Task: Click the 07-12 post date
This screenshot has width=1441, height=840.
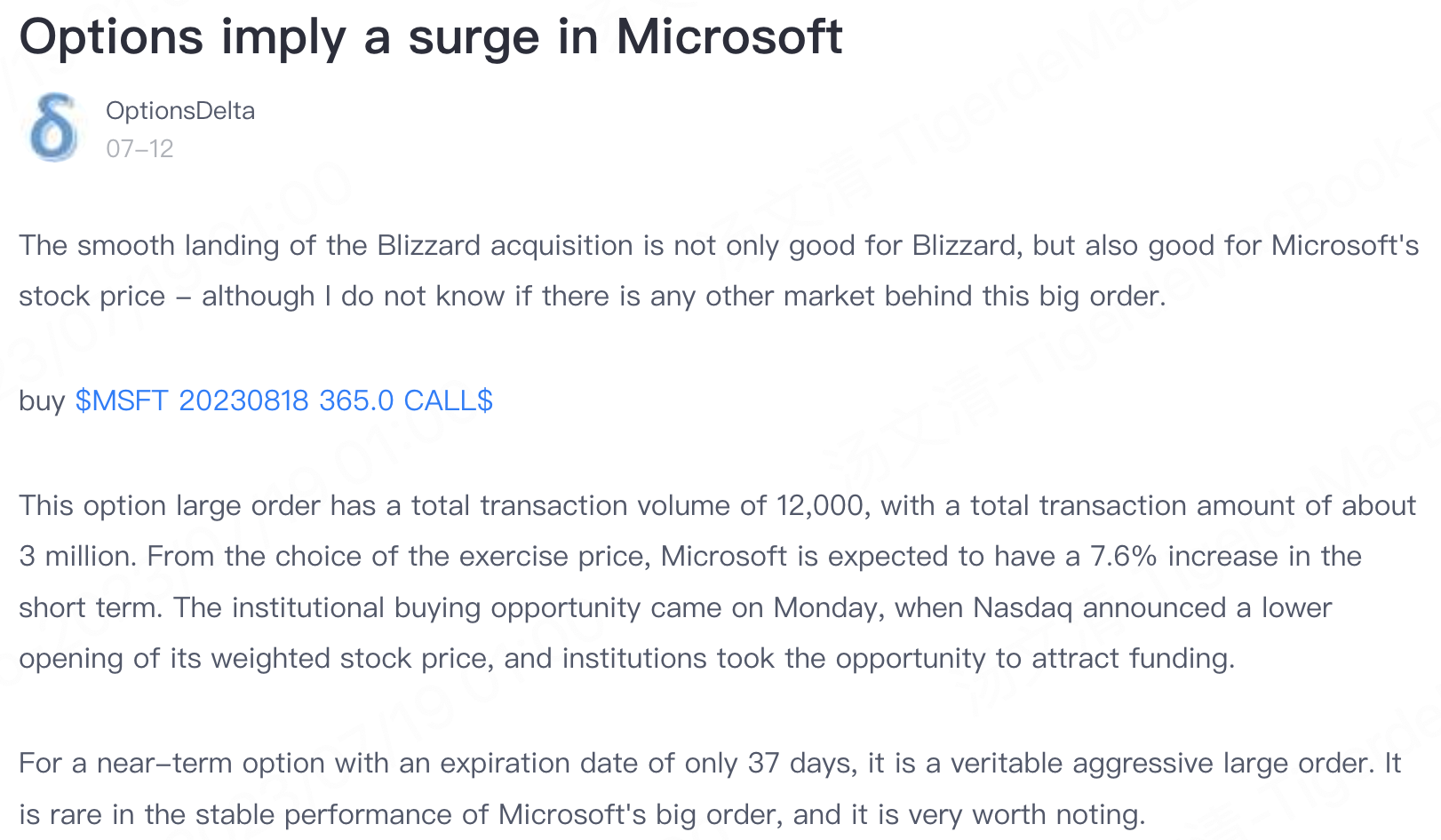Action: (139, 148)
